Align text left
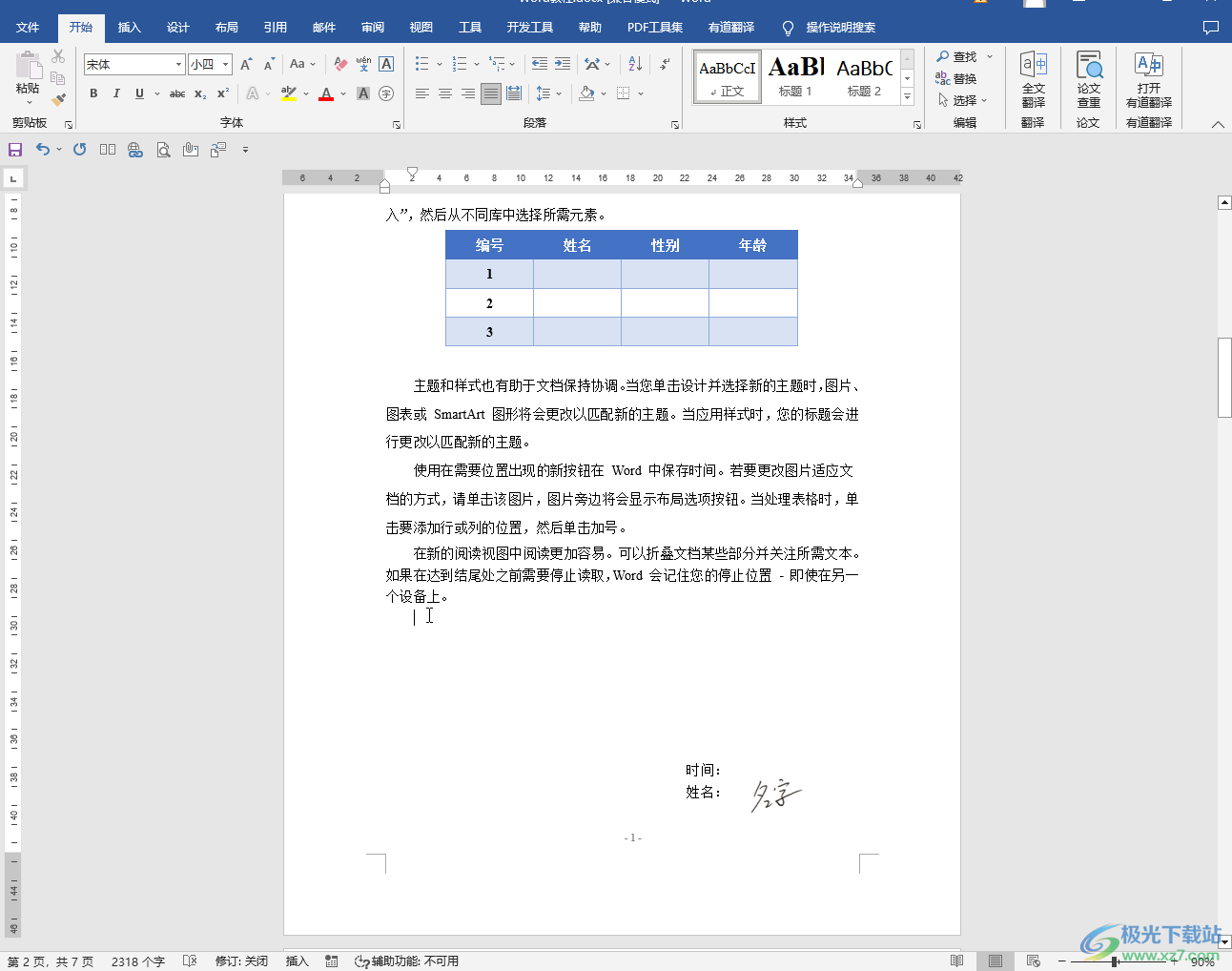Viewport: 1232px width, 971px height. [x=422, y=93]
